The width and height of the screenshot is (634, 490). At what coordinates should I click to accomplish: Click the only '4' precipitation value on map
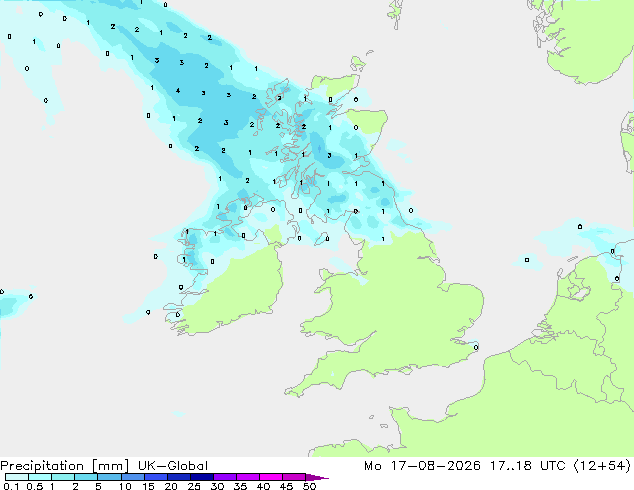tap(178, 91)
